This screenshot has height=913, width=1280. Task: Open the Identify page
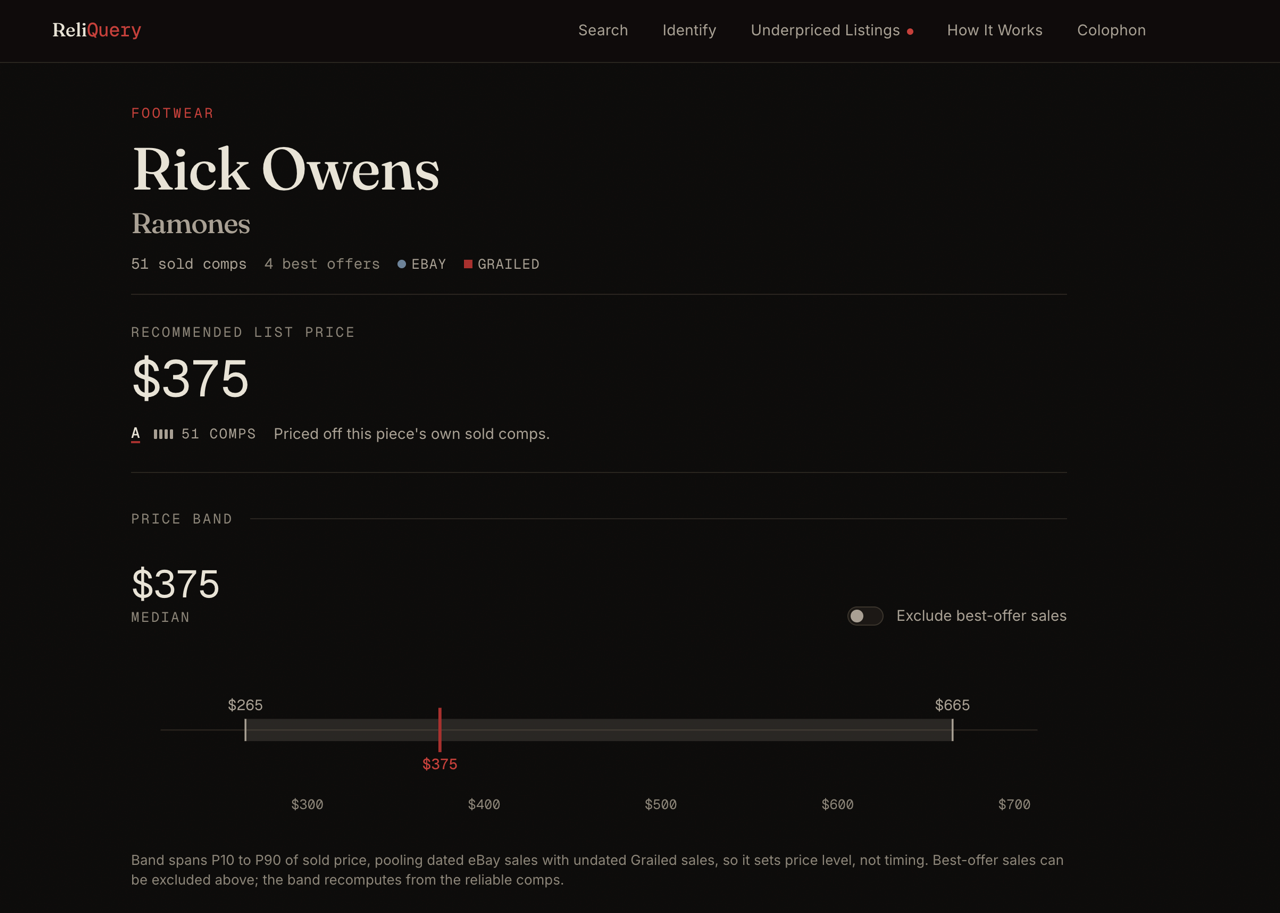pos(689,30)
